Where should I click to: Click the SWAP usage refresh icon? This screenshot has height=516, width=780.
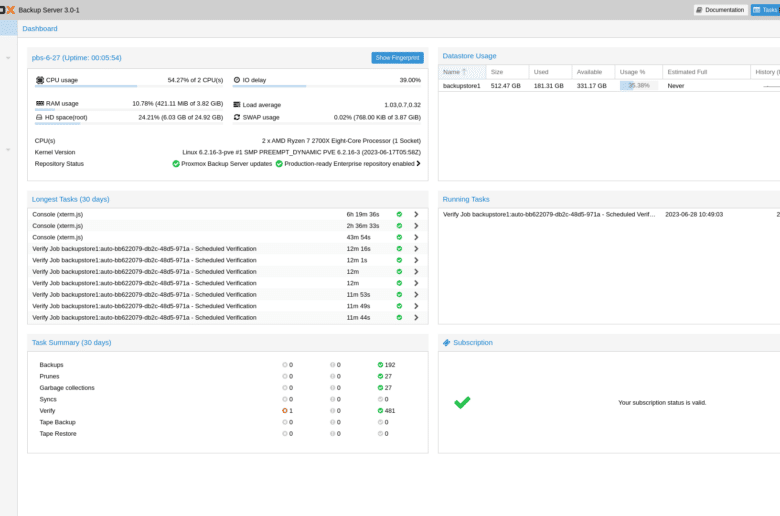[x=237, y=117]
